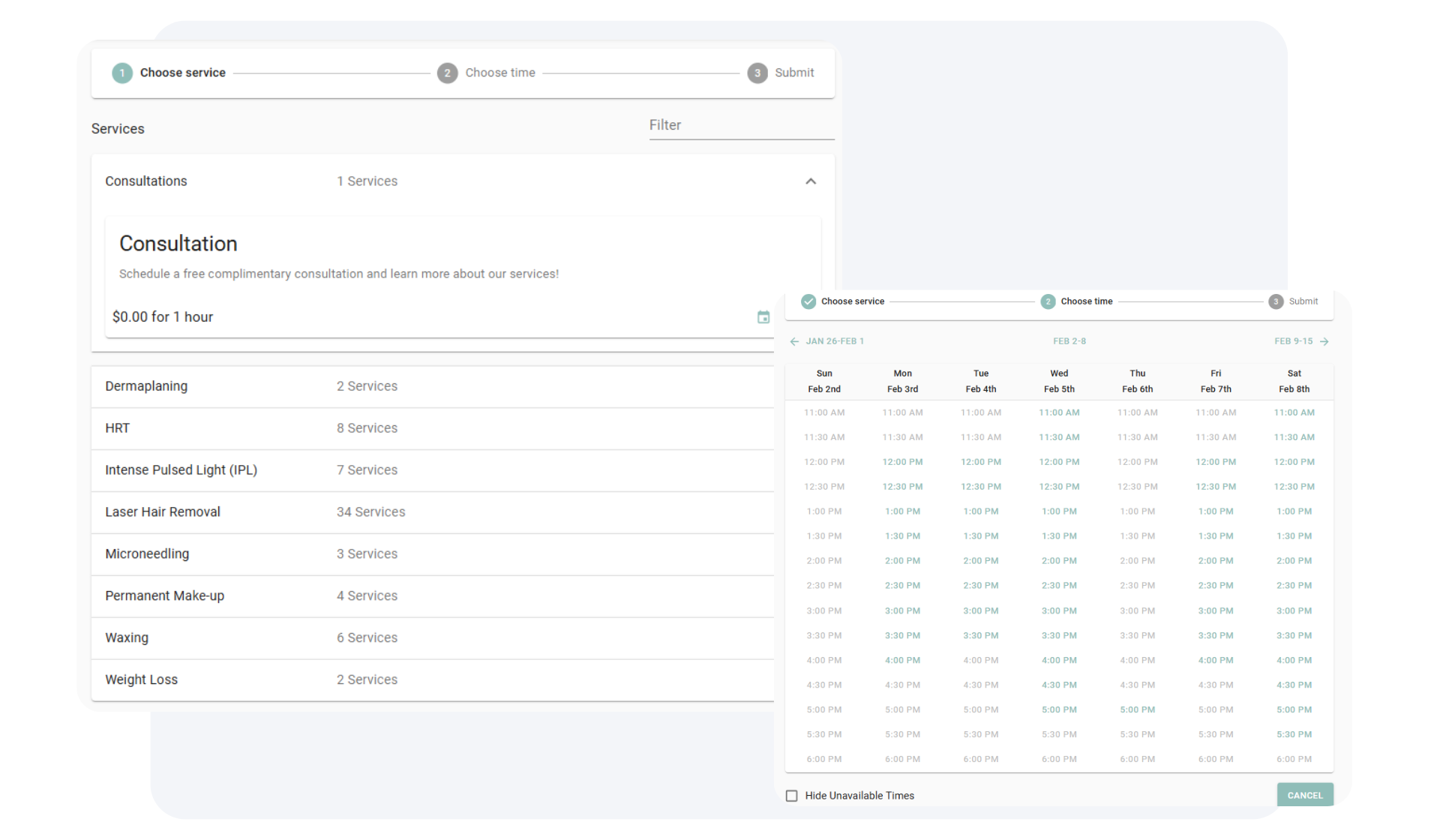Click '34 Services' count text

(x=370, y=512)
